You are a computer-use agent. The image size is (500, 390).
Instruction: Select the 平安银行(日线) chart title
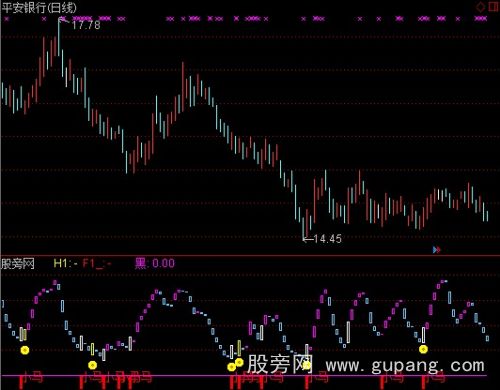[x=39, y=7]
